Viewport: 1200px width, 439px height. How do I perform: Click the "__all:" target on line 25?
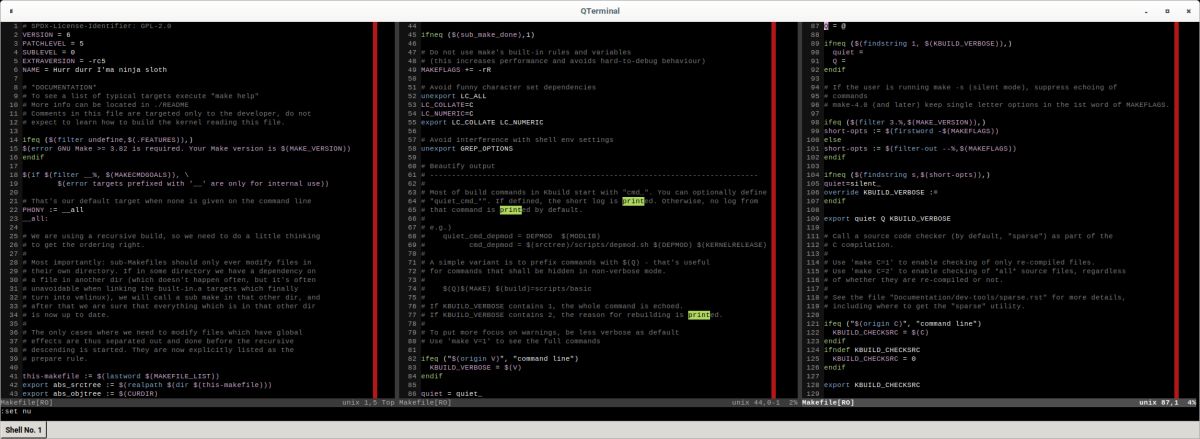[x=35, y=218]
